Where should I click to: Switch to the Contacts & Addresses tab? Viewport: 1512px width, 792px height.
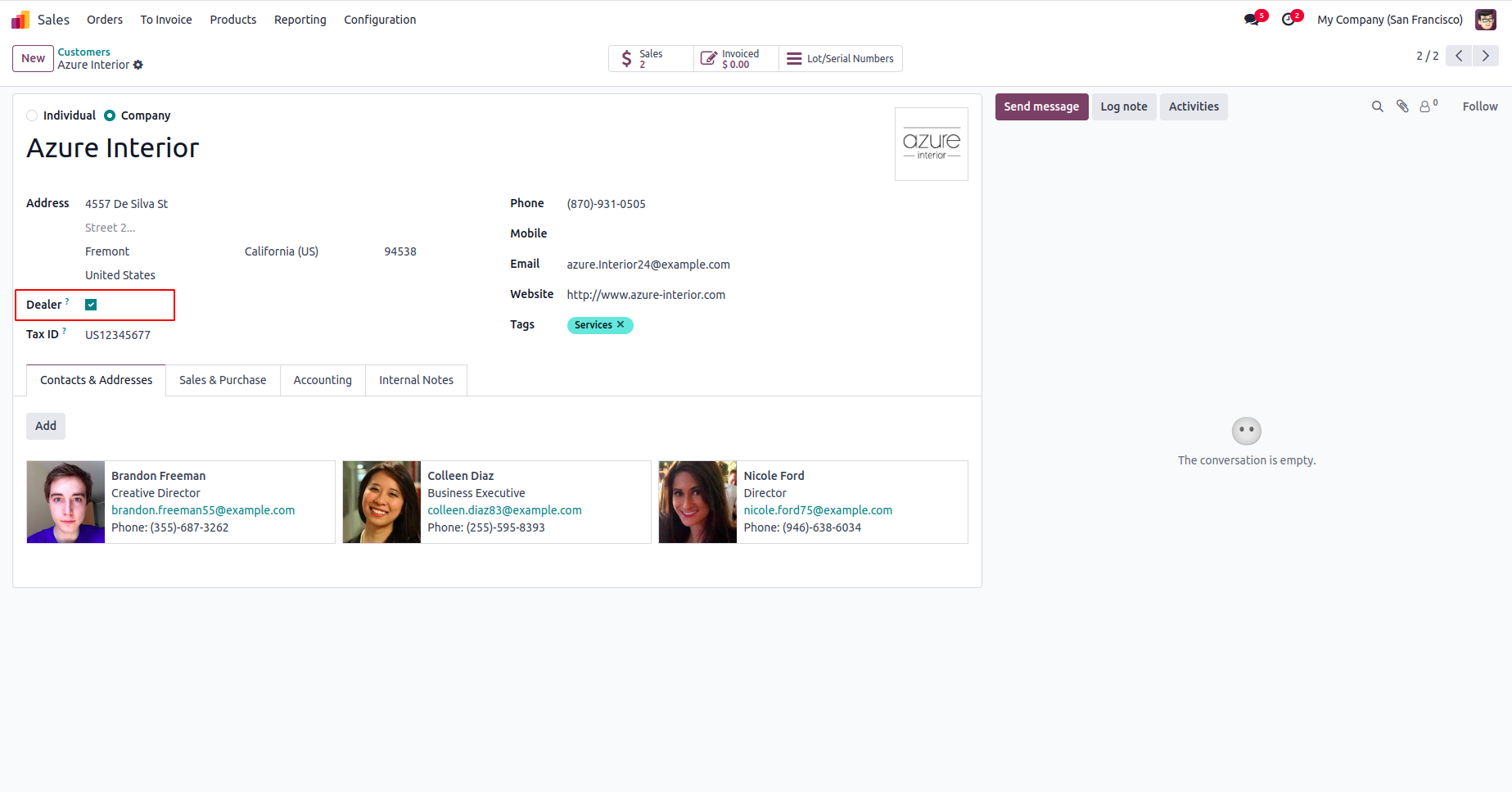click(97, 380)
